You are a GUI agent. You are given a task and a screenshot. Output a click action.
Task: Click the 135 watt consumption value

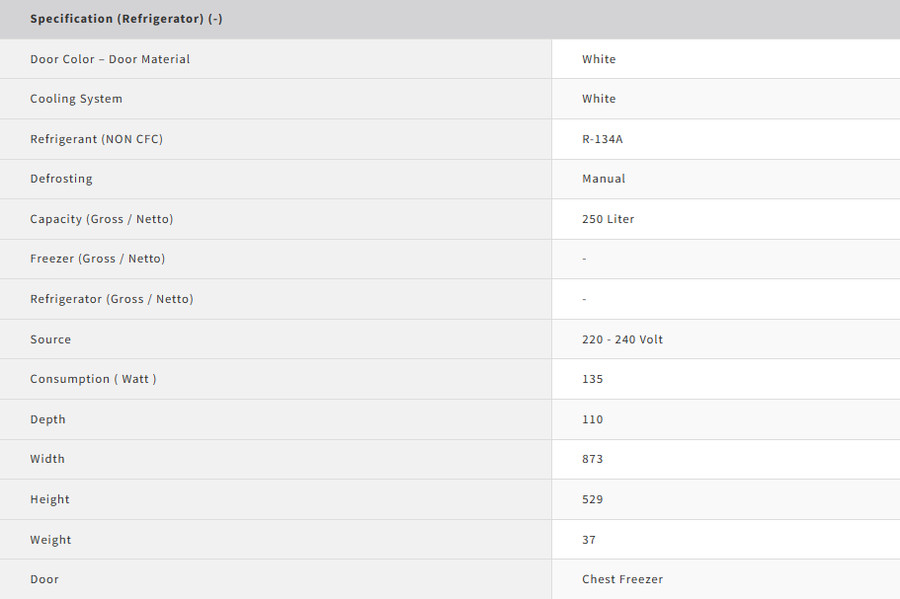pos(592,379)
